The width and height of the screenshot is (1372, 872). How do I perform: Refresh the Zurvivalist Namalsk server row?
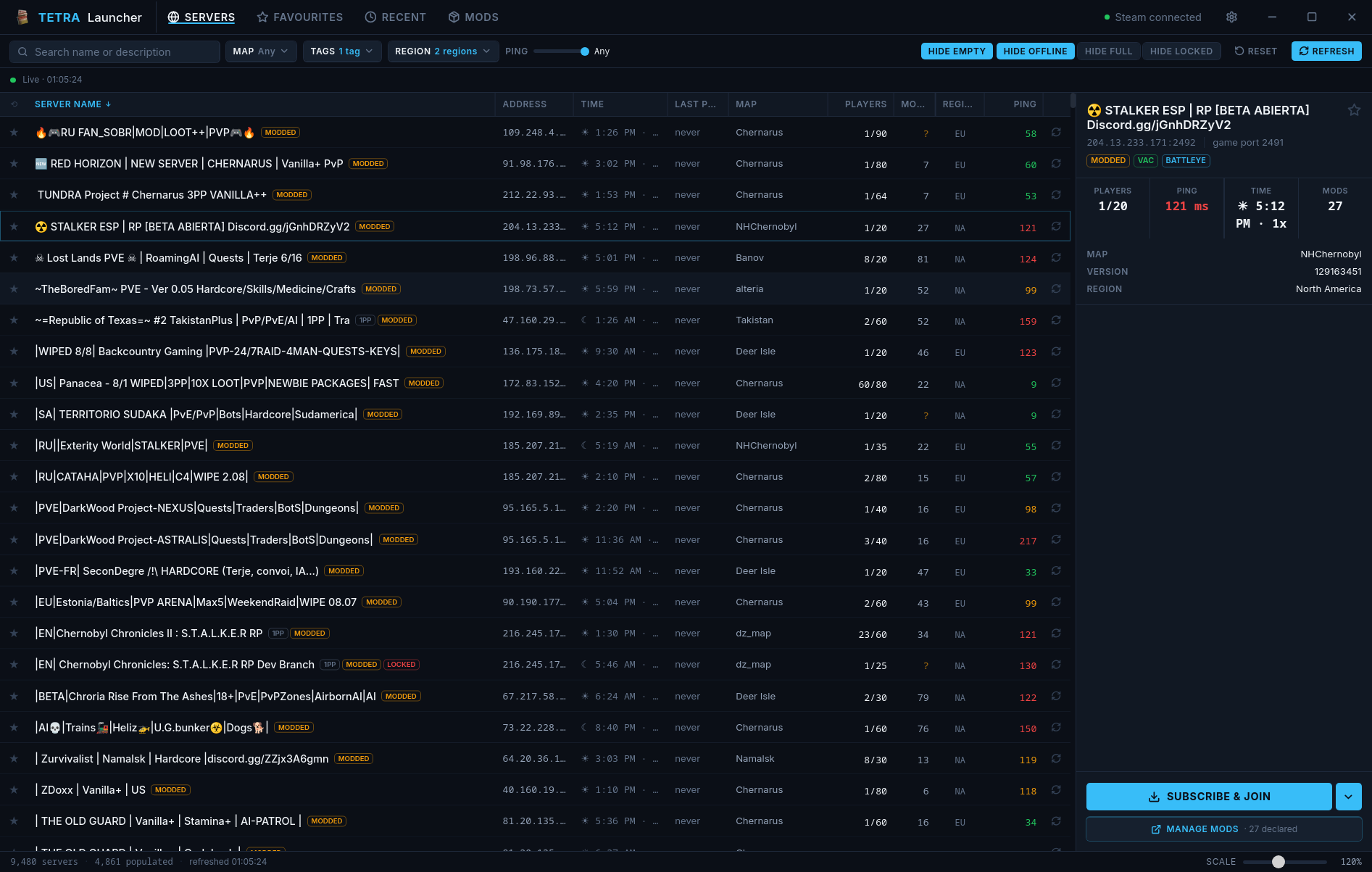(1056, 759)
